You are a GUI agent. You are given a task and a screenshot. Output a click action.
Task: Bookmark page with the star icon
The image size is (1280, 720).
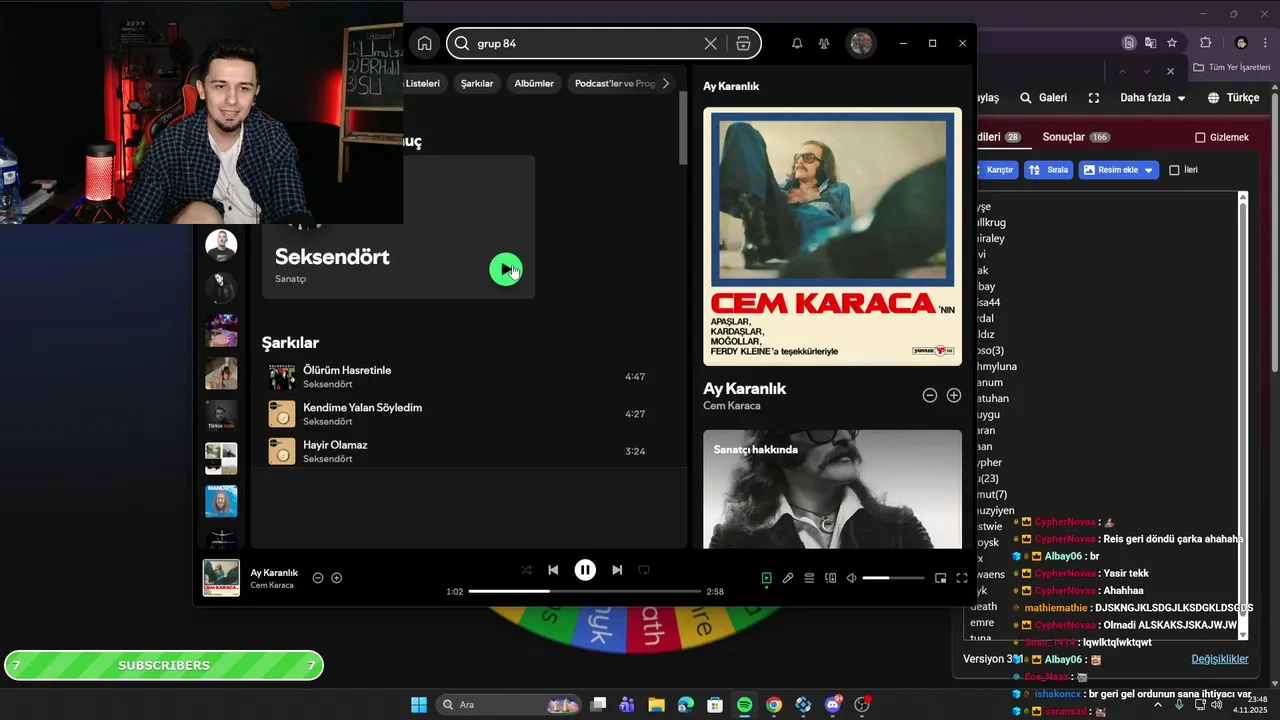coord(1172,43)
